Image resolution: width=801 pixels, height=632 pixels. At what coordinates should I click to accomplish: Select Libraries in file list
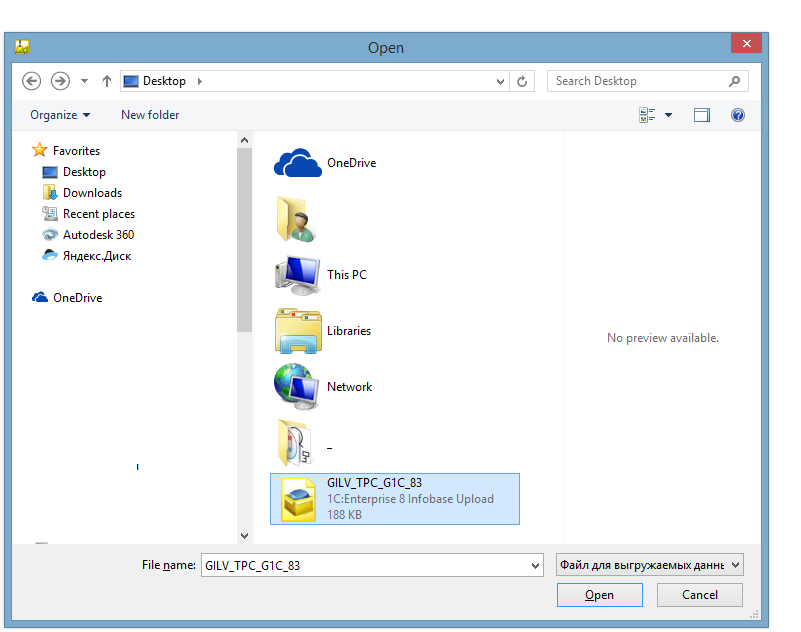pos(323,331)
